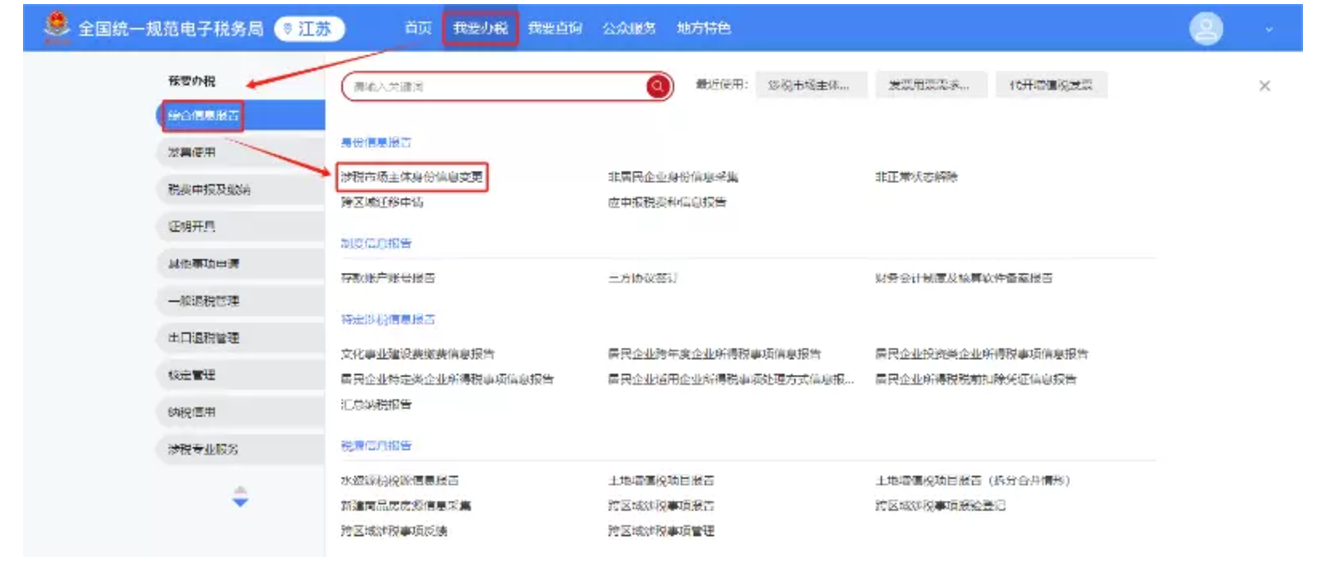Screen dimensions: 1324x565
Task: Open the 涉税市场主体身份信息变更 link
Action: coord(412,177)
